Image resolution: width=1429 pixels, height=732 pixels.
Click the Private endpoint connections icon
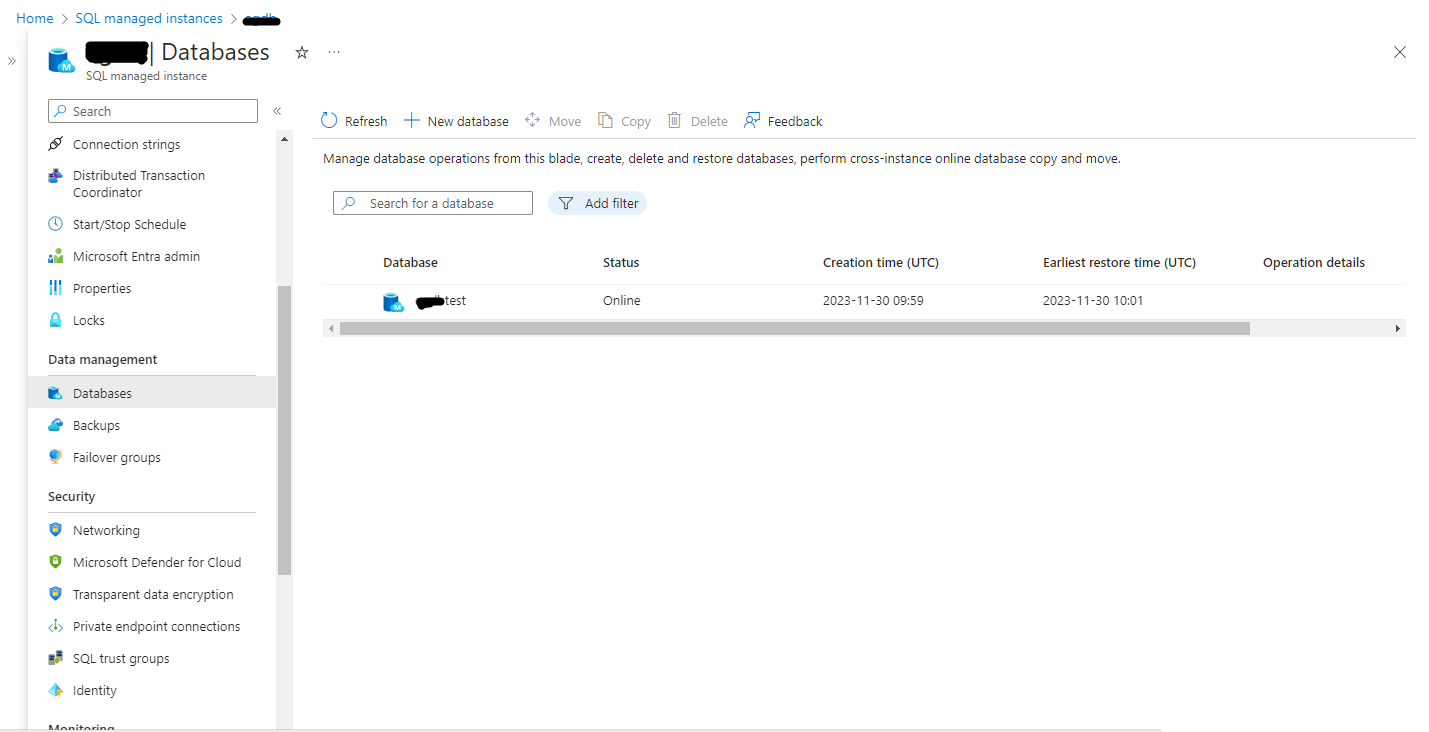pos(56,626)
